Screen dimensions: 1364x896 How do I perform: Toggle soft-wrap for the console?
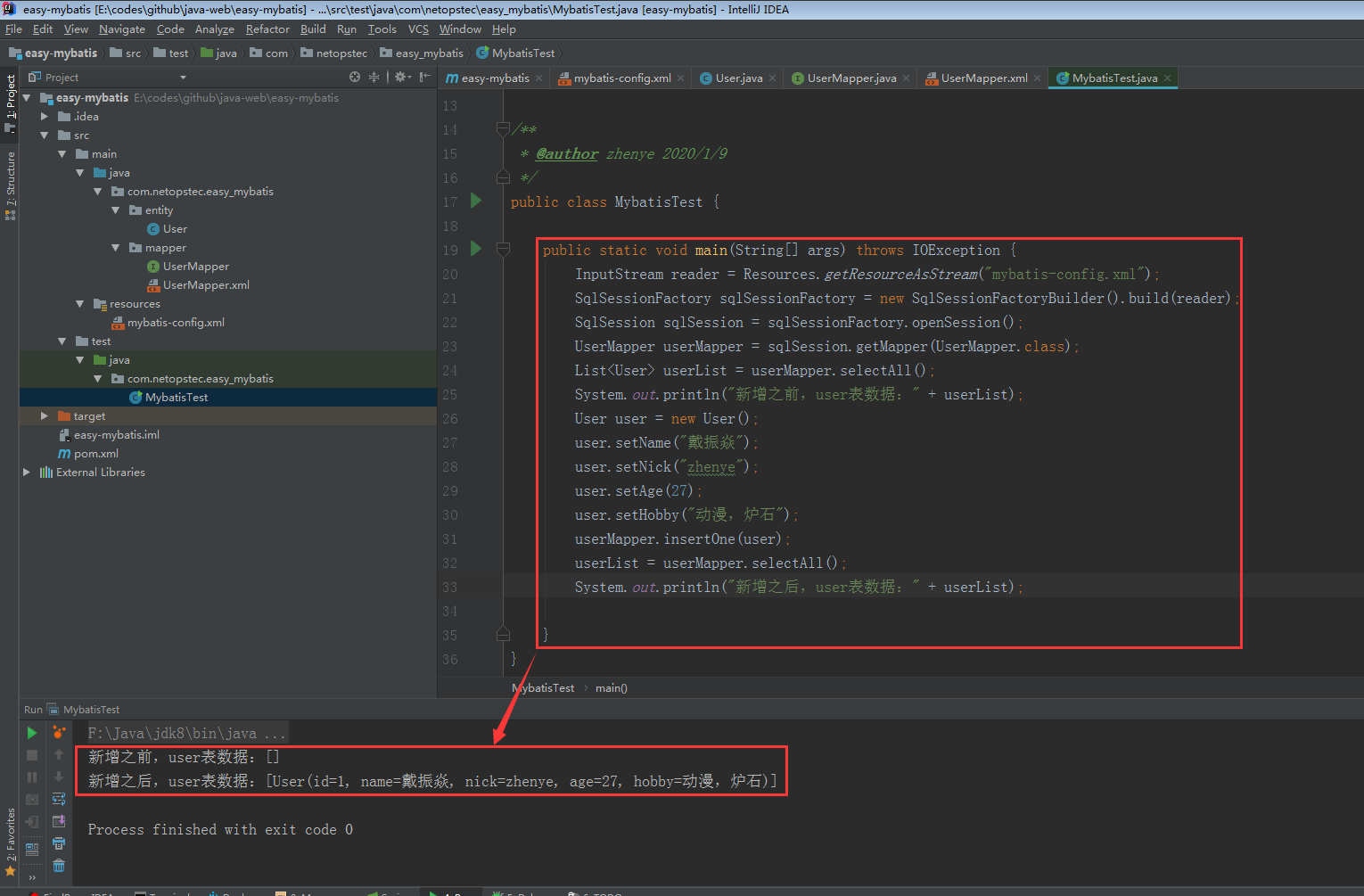59,800
